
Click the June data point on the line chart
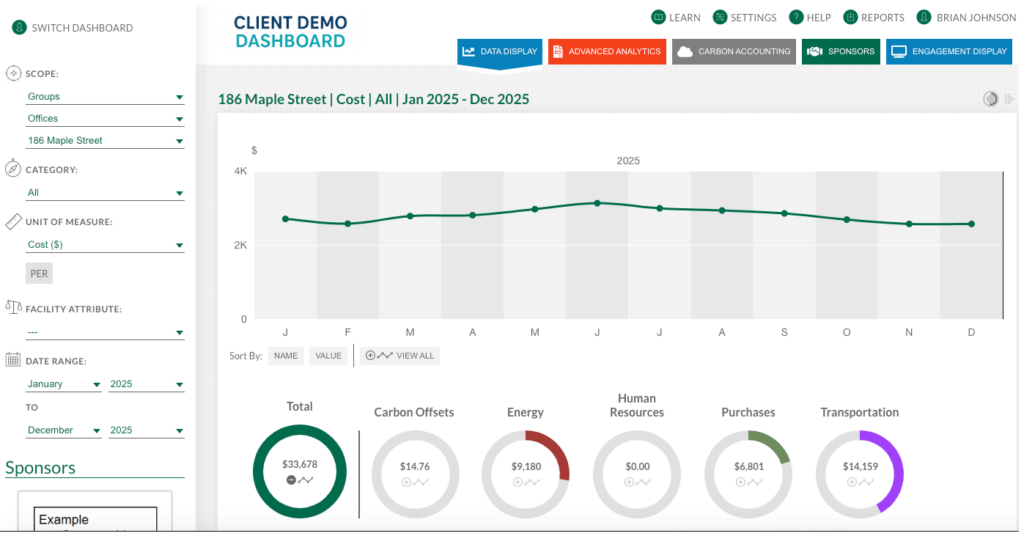pyautogui.click(x=597, y=203)
